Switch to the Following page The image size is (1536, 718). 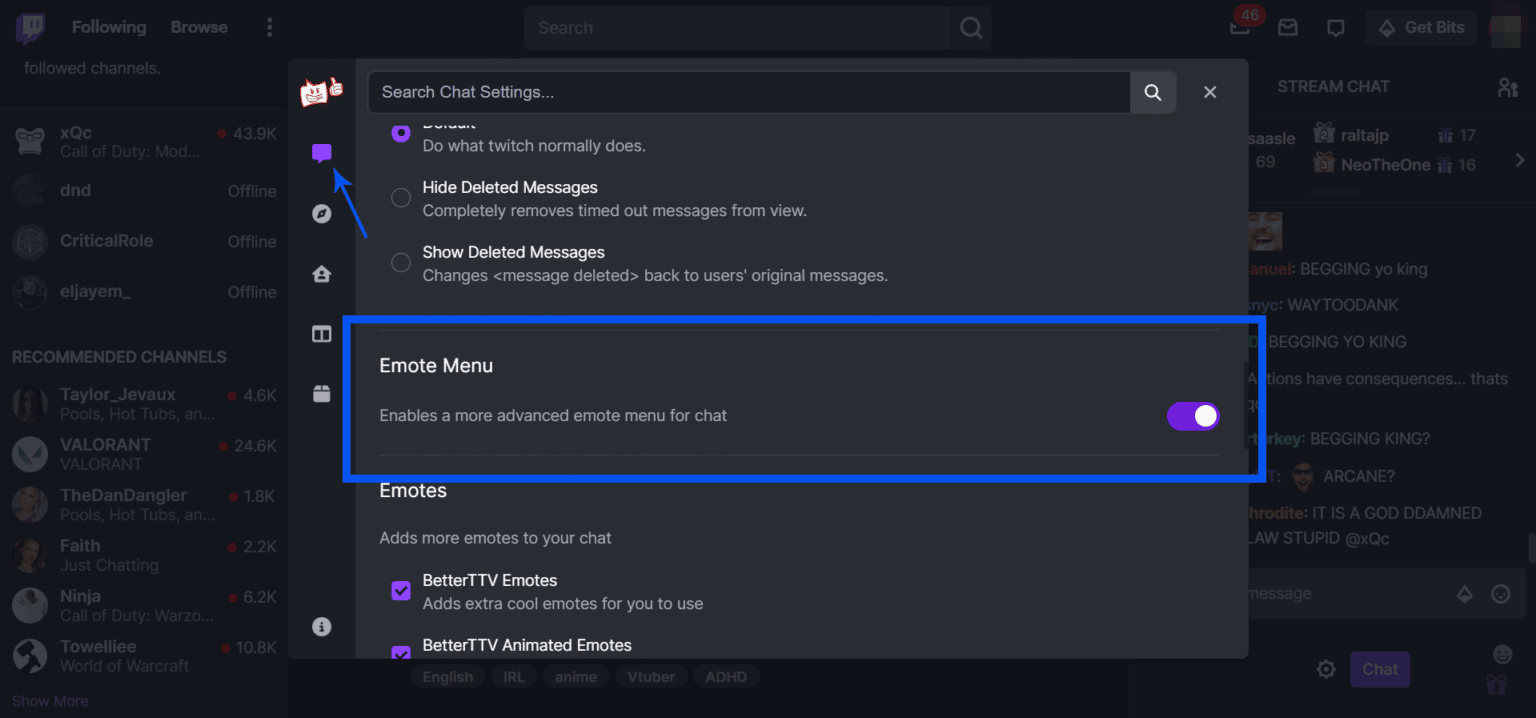(x=109, y=27)
